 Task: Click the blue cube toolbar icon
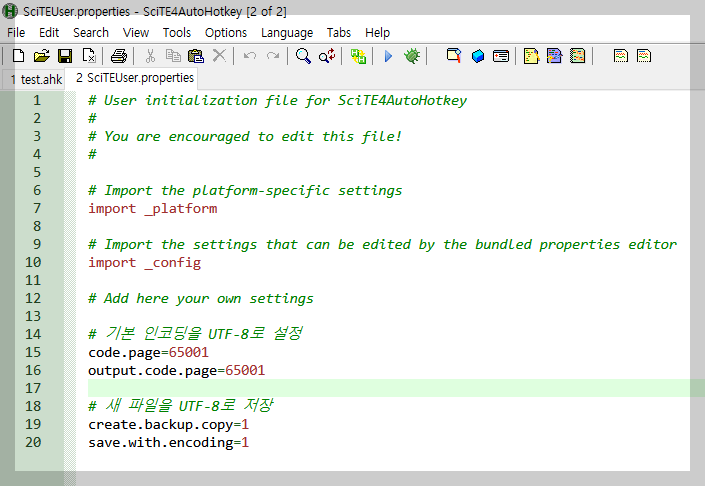pos(477,56)
